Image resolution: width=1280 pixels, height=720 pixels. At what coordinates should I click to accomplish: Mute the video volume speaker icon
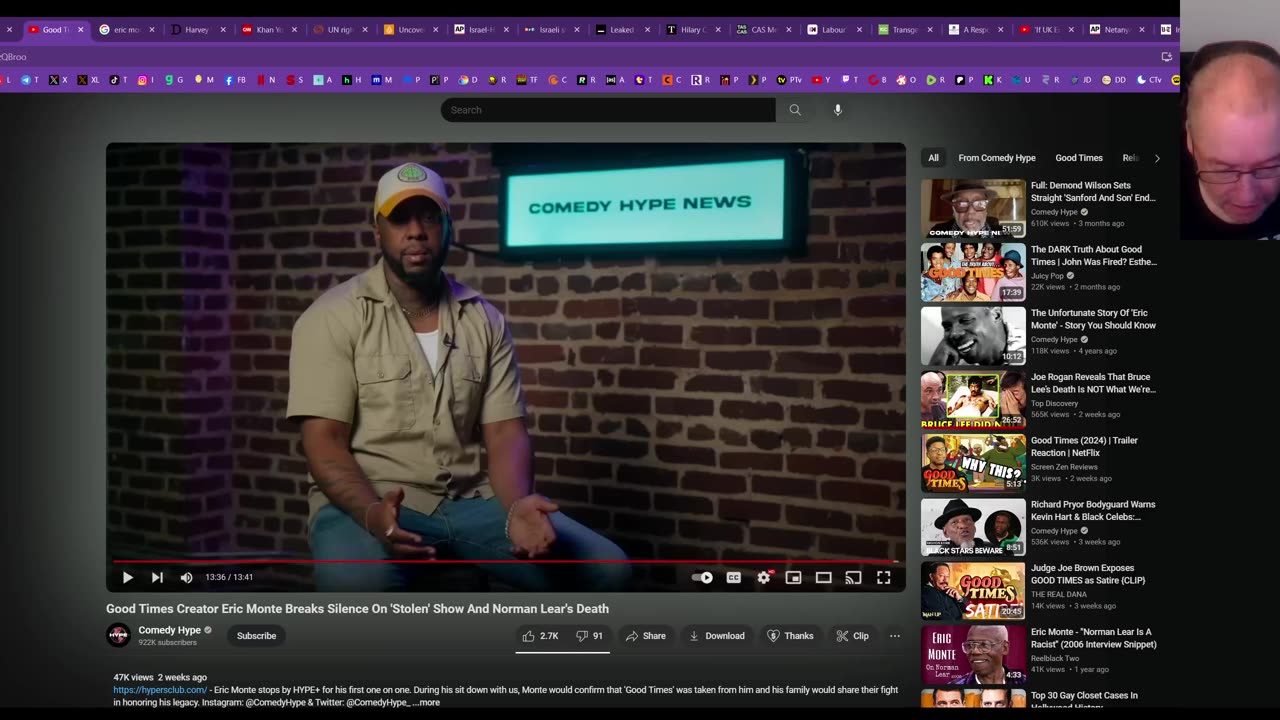[x=186, y=577]
